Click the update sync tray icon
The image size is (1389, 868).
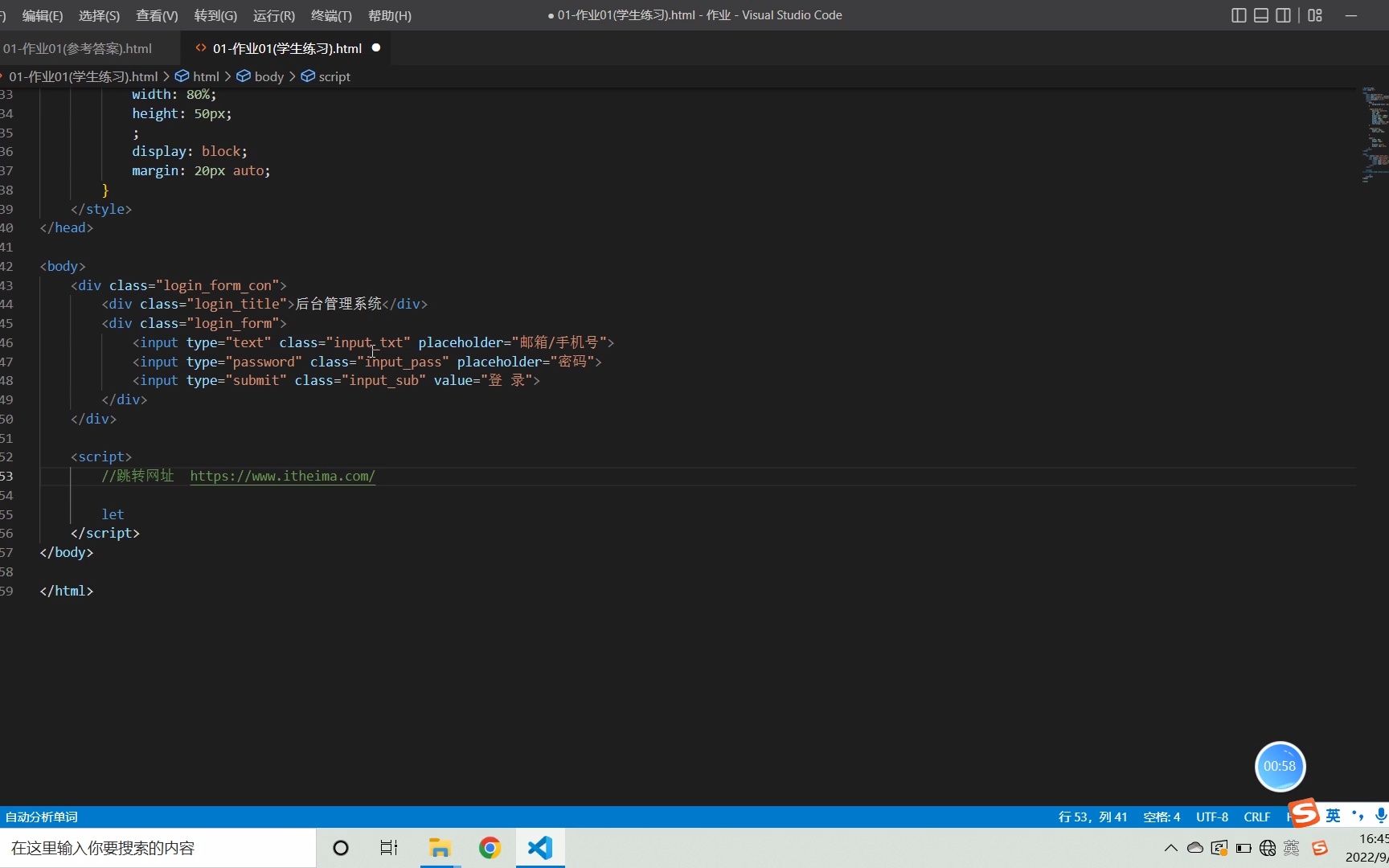[x=1219, y=848]
